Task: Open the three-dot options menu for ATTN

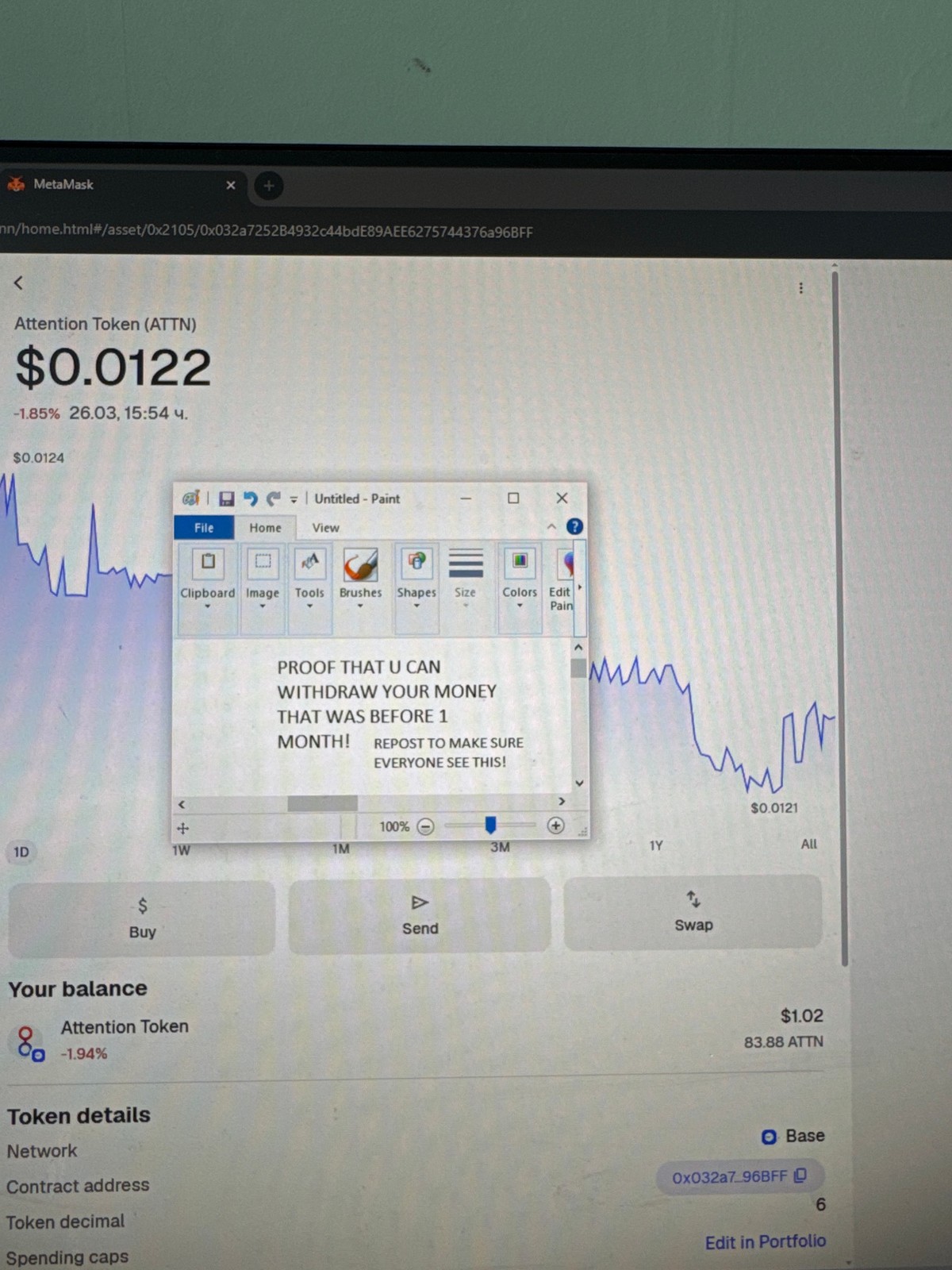Action: click(800, 287)
